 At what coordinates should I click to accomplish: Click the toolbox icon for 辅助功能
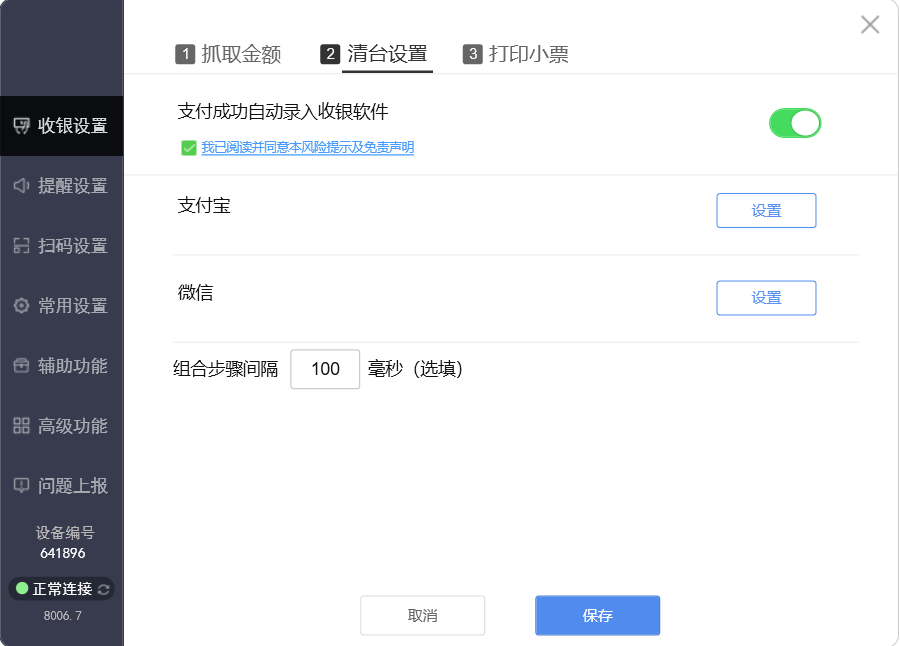[21, 366]
